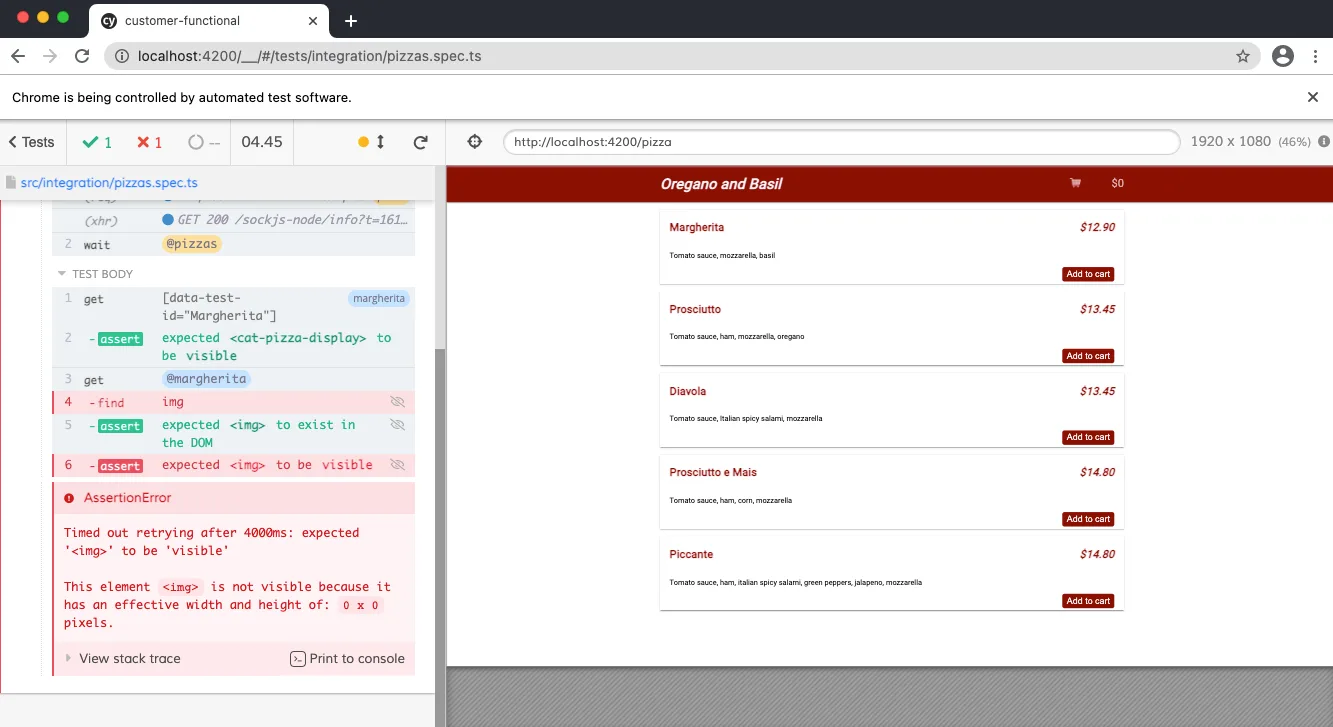Click the Chrome profile avatar
Screen dimensions: 1333x727
coord(1283,56)
